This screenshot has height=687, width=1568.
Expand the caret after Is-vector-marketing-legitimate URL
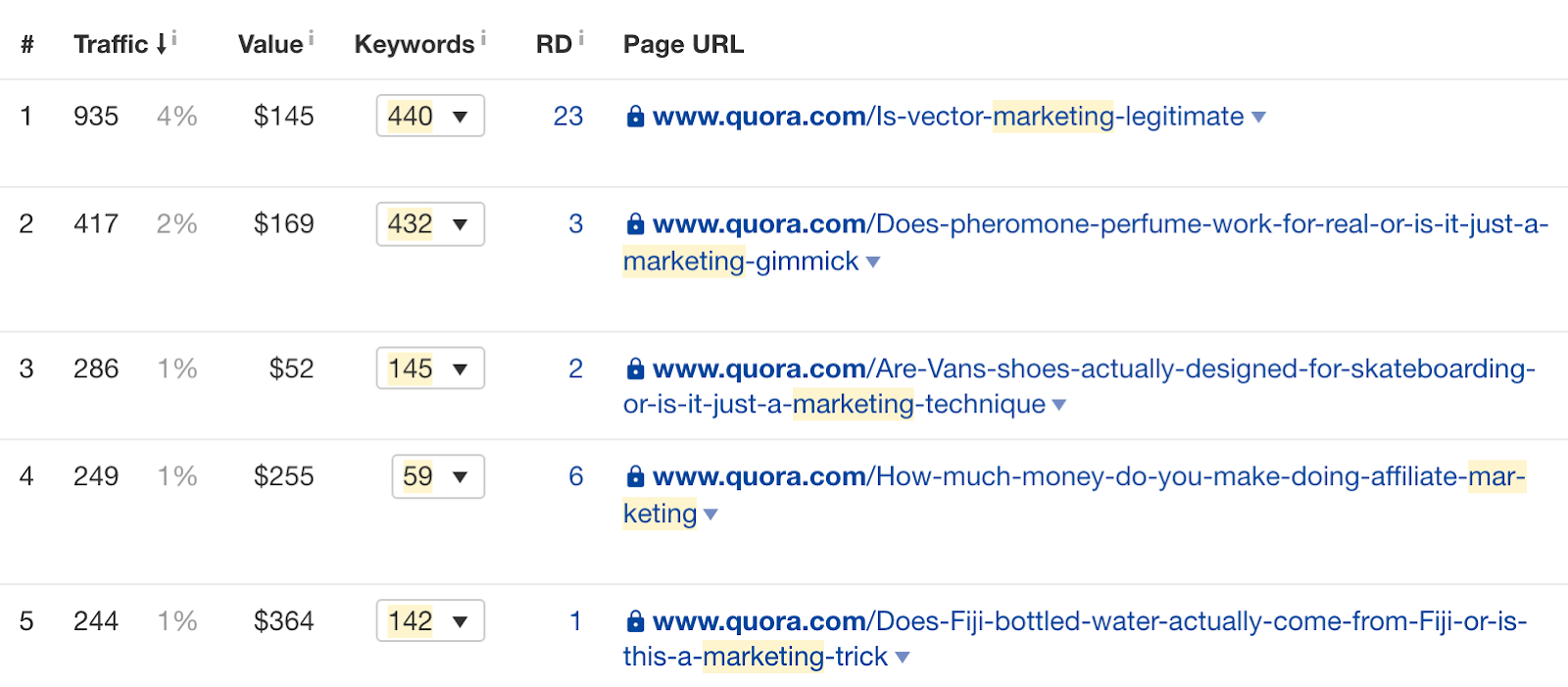click(1259, 118)
